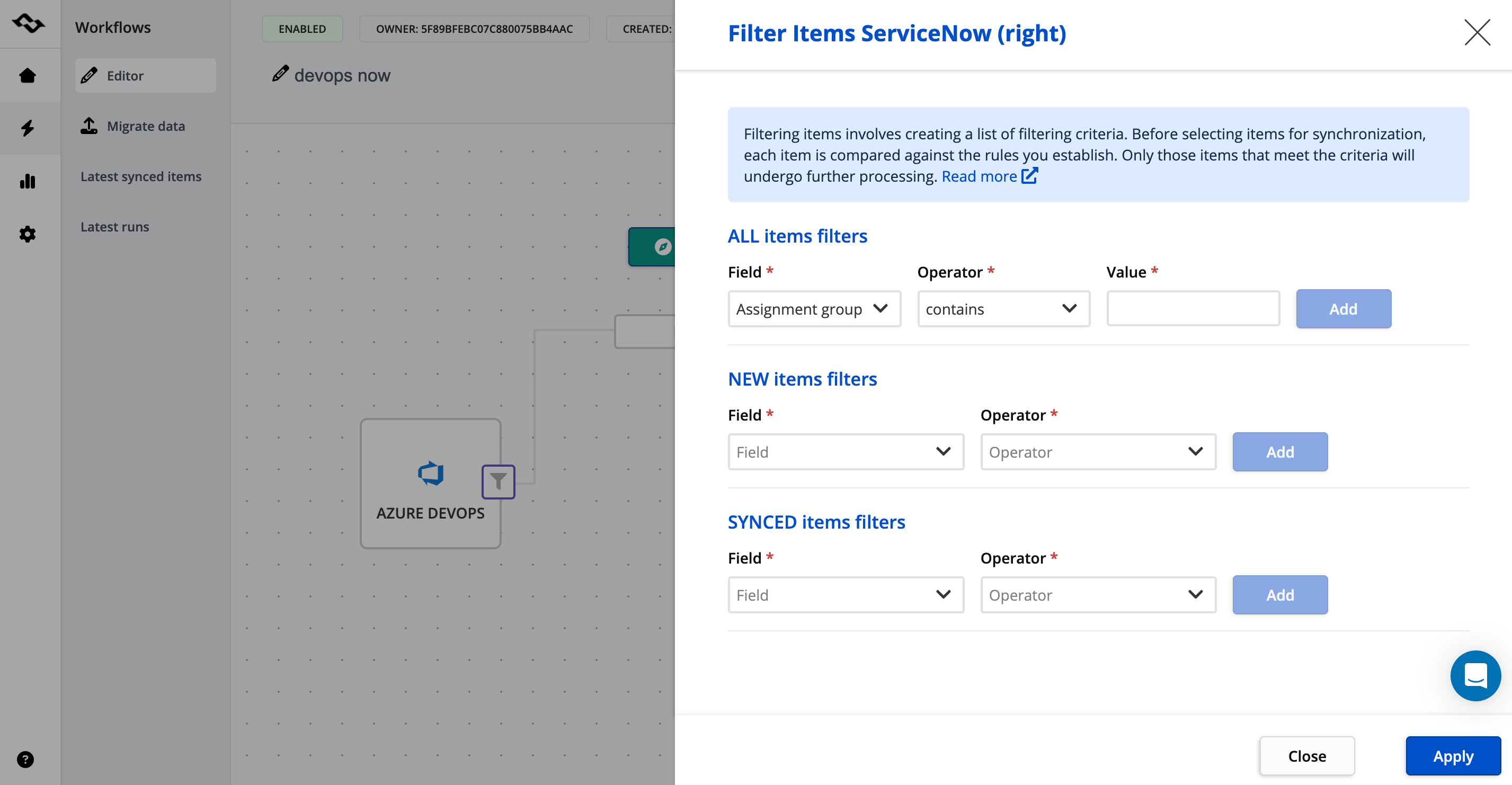Screen dimensions: 1512x785
Task: Click the pencil icon beside devops now
Action: [280, 74]
